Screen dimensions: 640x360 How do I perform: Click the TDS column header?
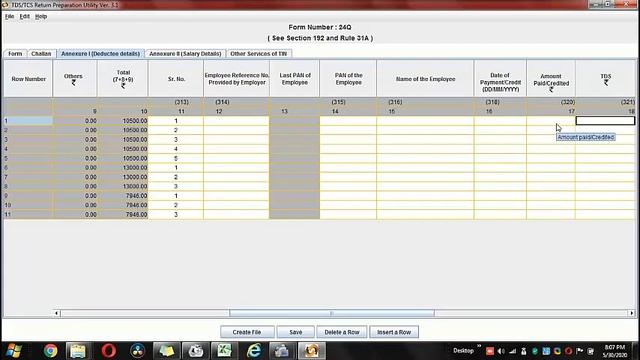(x=606, y=79)
